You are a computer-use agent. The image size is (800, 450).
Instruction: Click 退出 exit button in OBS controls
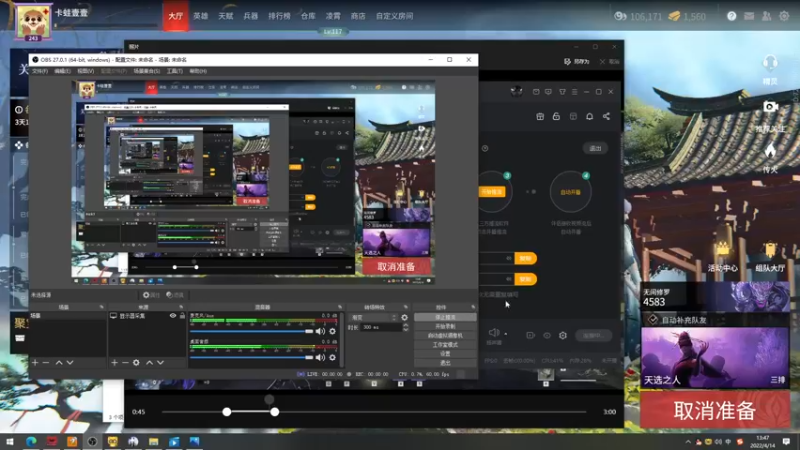pos(445,363)
